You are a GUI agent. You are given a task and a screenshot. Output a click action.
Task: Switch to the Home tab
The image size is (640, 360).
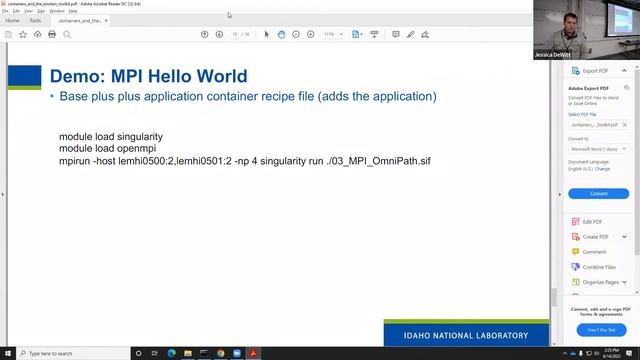12,20
